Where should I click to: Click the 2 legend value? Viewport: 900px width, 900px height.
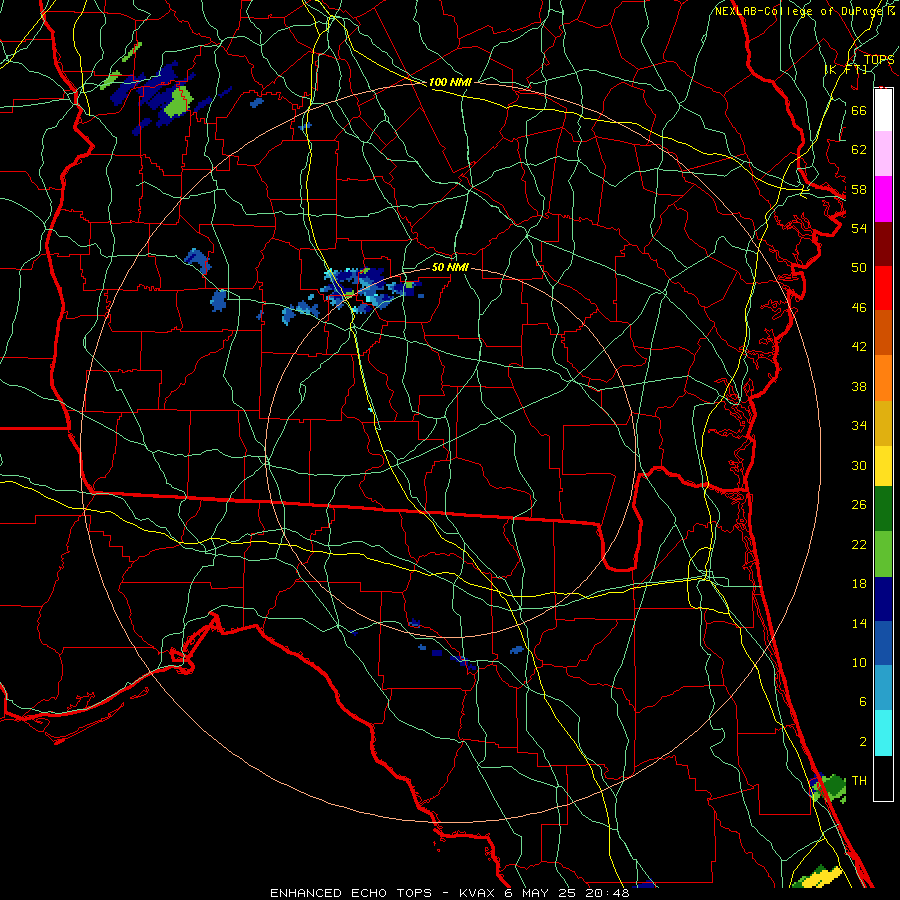tap(862, 742)
